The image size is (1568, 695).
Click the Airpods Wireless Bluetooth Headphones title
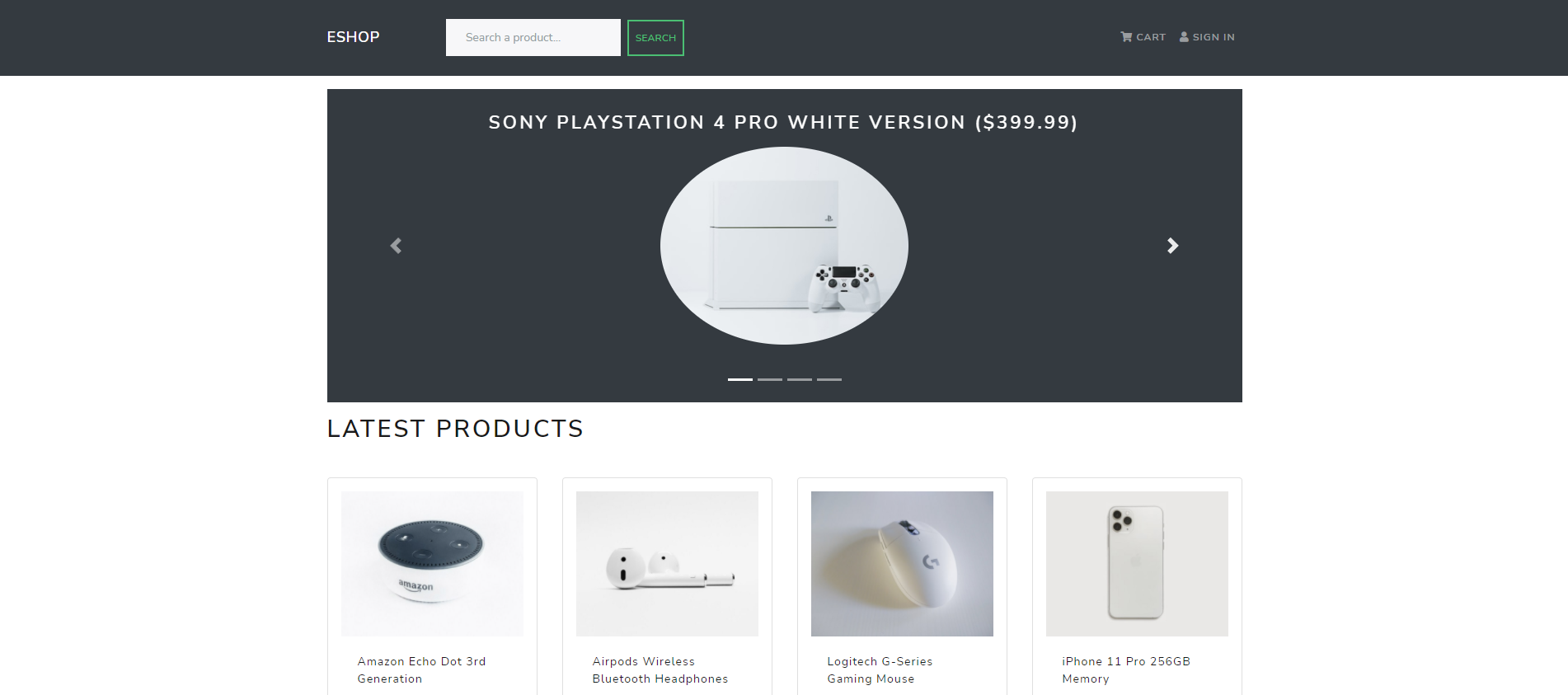click(660, 670)
